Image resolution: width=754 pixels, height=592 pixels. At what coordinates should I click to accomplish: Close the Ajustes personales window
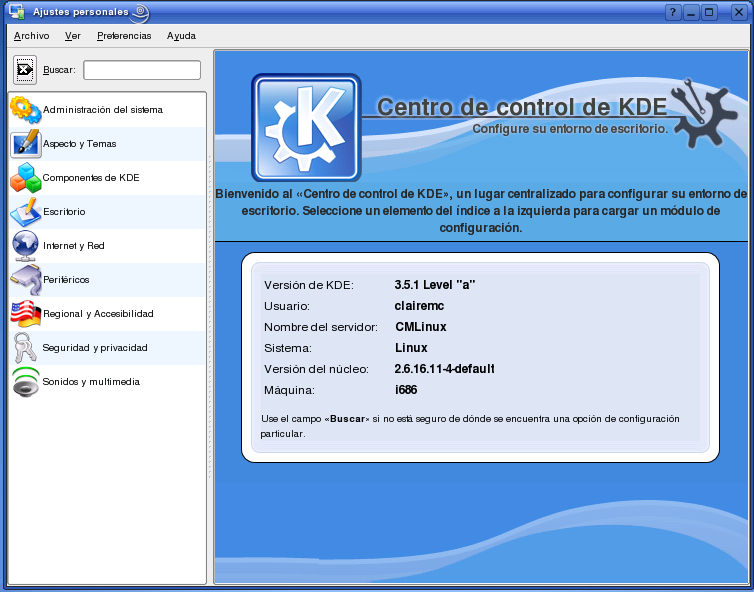[x=739, y=13]
